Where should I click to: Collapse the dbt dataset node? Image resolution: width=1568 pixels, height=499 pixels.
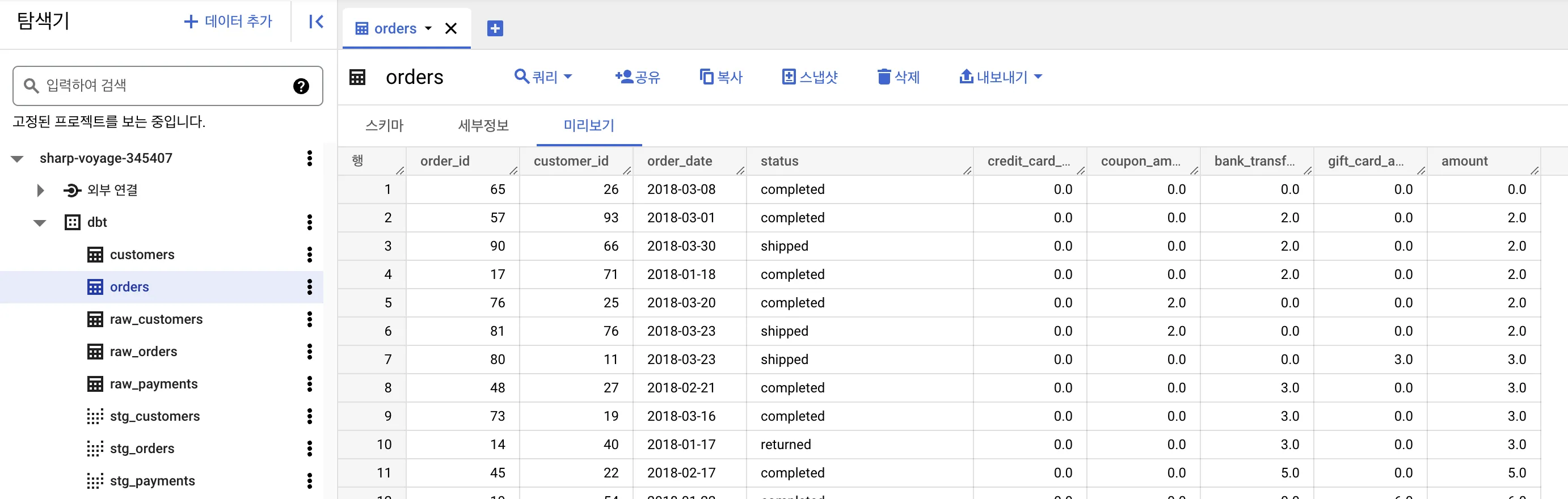click(40, 223)
